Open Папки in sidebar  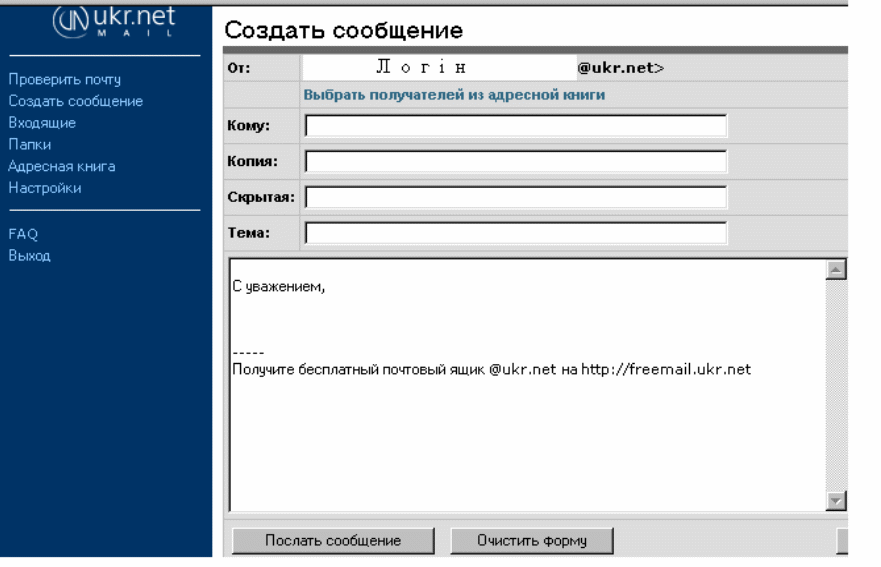[x=29, y=144]
